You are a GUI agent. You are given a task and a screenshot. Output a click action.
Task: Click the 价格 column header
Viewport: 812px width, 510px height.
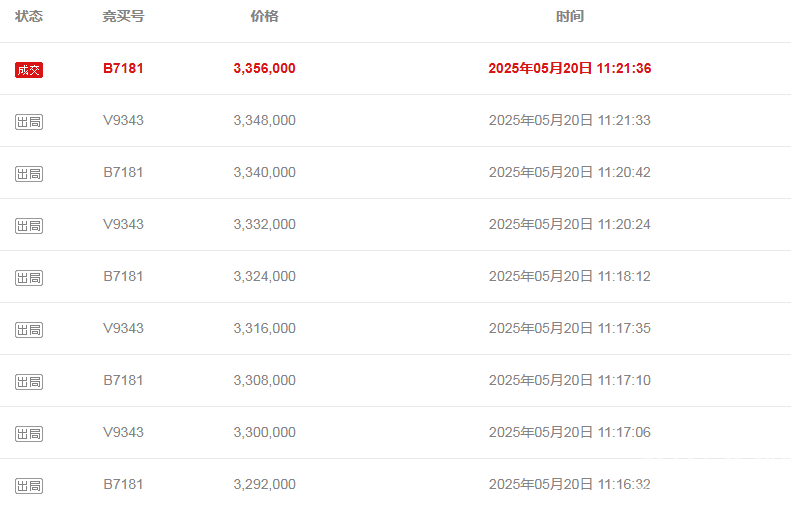265,17
